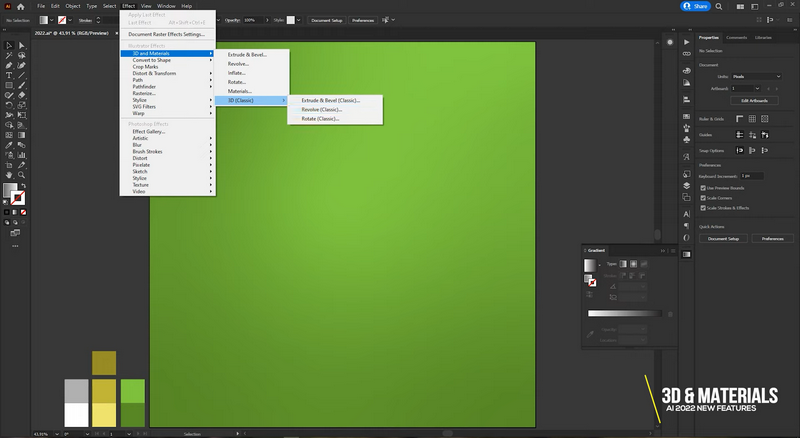Viewport: 800px width, 438px height.
Task: Open the Actions panel play icon
Action: click(687, 42)
